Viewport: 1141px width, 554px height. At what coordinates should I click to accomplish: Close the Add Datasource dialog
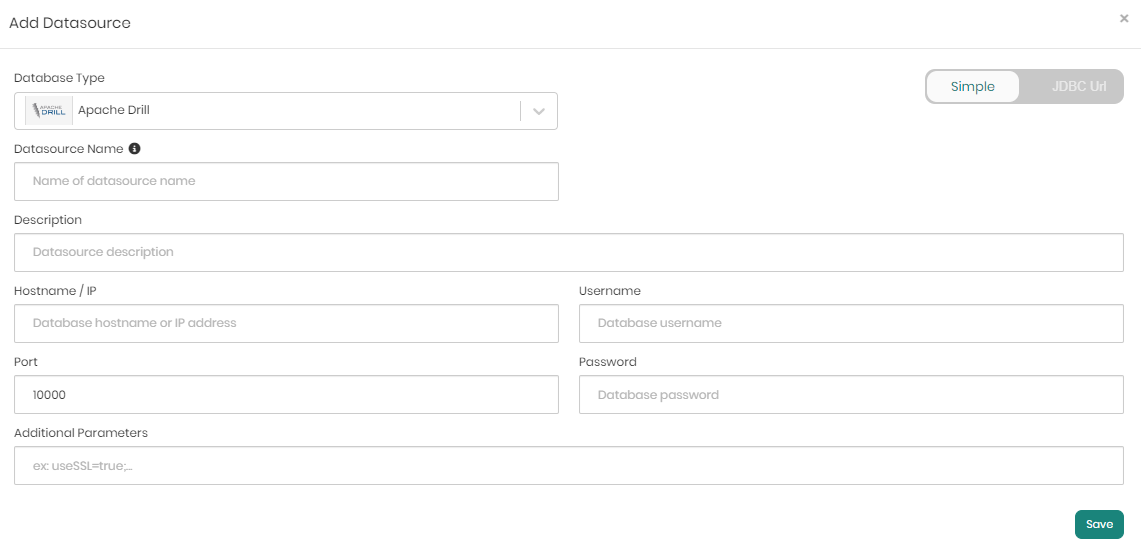point(1124,18)
